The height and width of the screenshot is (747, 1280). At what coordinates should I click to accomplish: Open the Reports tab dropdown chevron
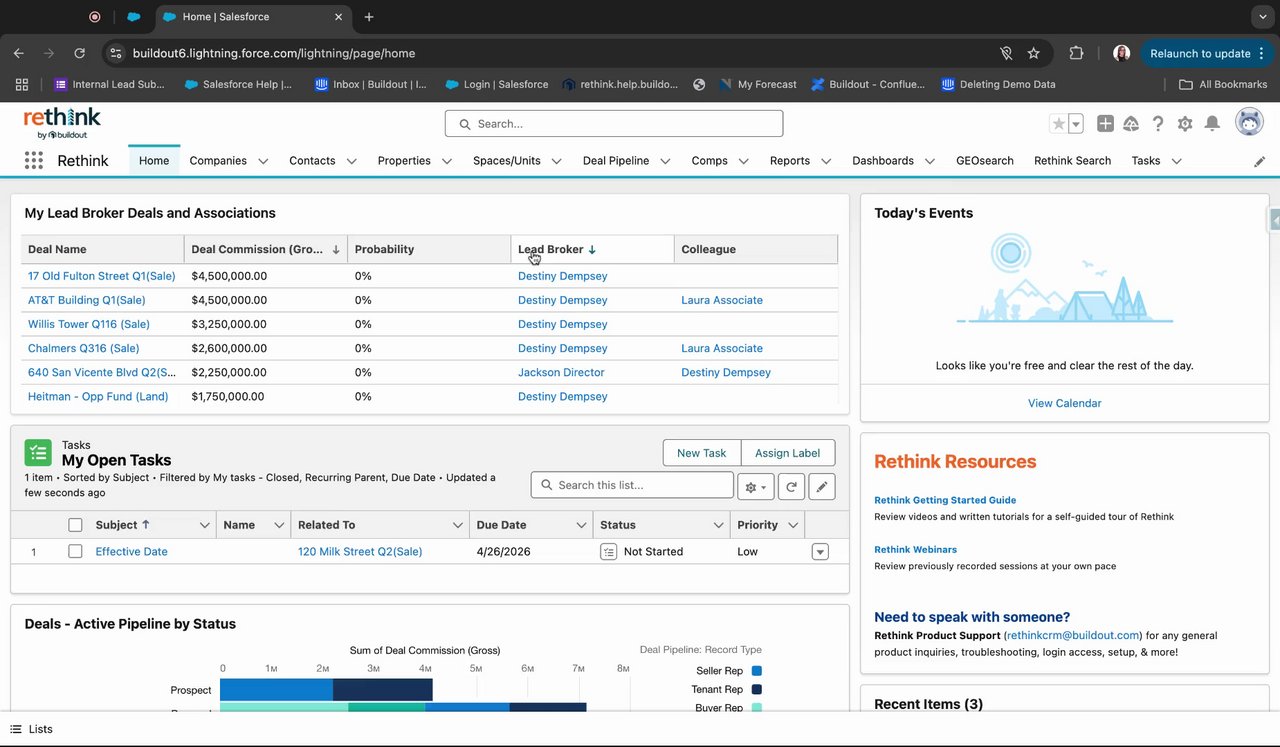coord(826,161)
